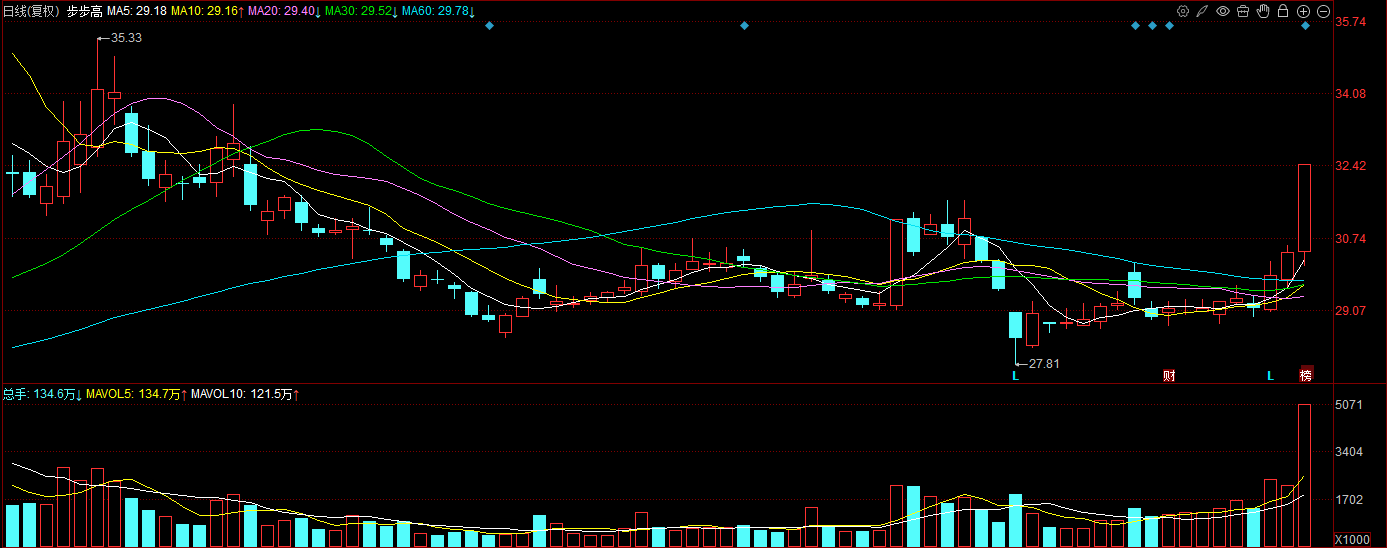Select the drawing pen tool
This screenshot has width=1387, height=548.
click(1203, 11)
